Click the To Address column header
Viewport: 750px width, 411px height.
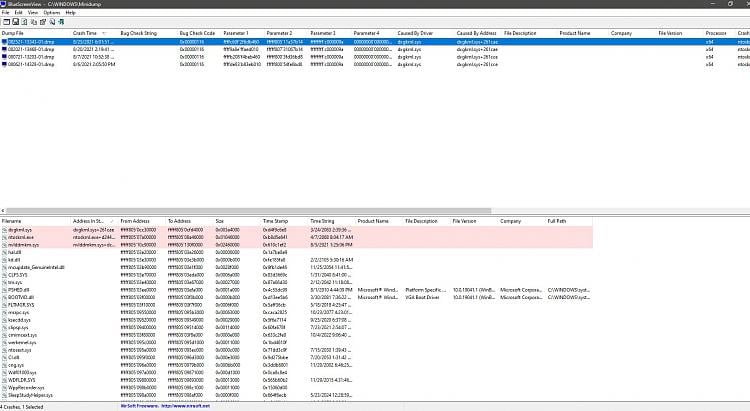pos(189,221)
